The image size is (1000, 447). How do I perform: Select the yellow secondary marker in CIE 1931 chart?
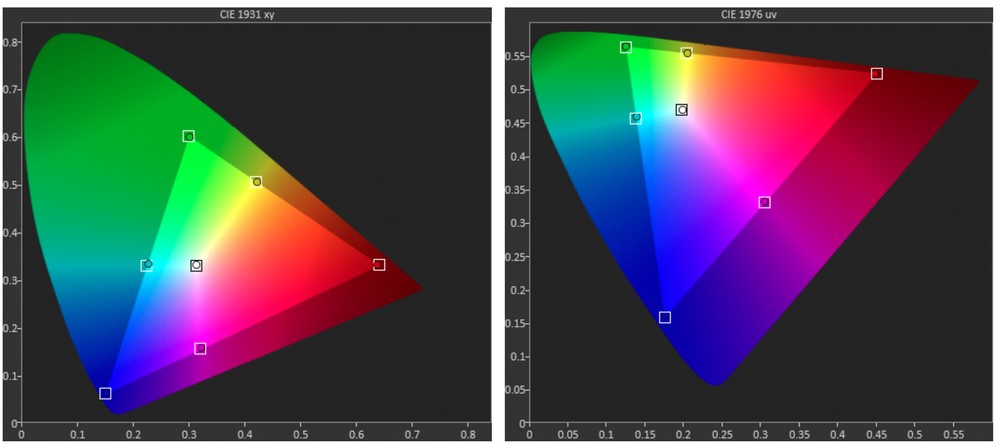click(256, 182)
